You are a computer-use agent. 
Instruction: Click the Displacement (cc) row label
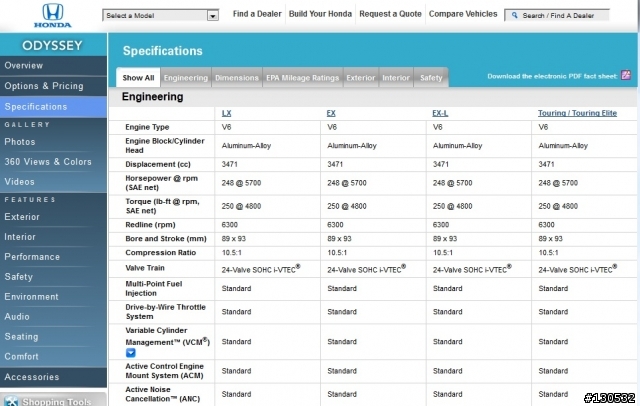pyautogui.click(x=158, y=164)
